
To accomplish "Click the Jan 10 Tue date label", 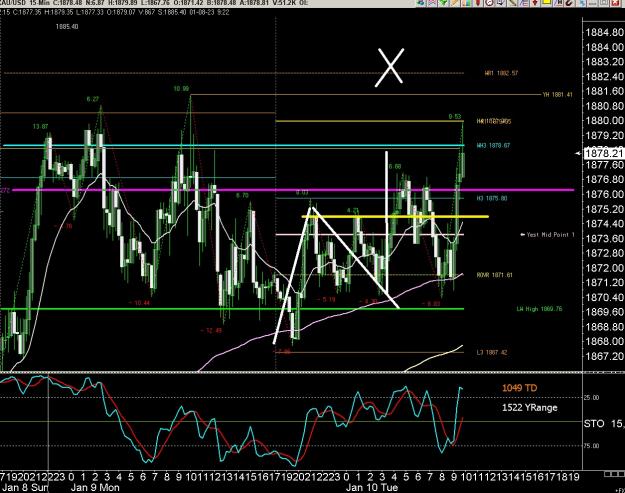I will [x=371, y=487].
